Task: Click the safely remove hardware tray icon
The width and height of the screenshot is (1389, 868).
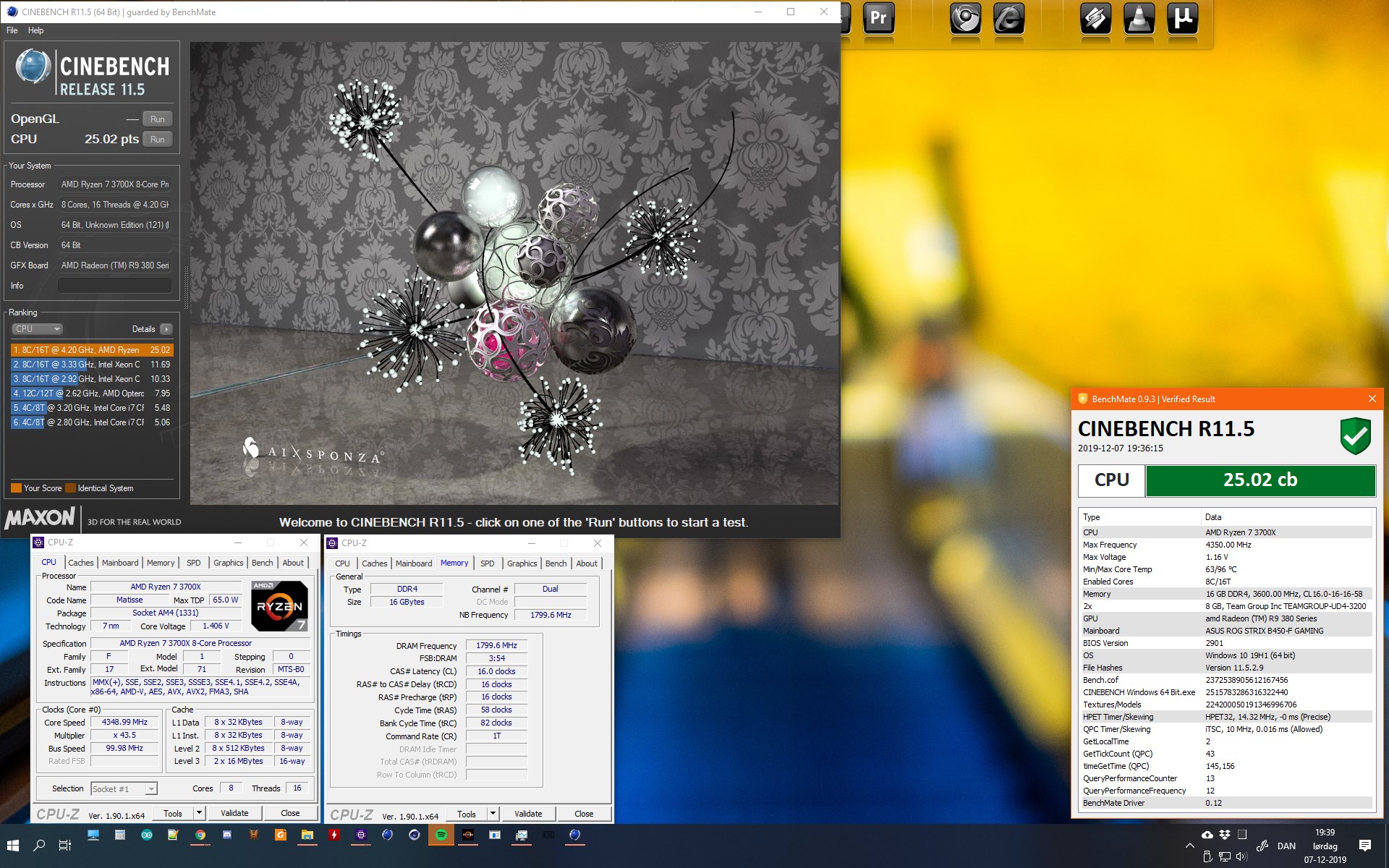Action: click(1207, 856)
